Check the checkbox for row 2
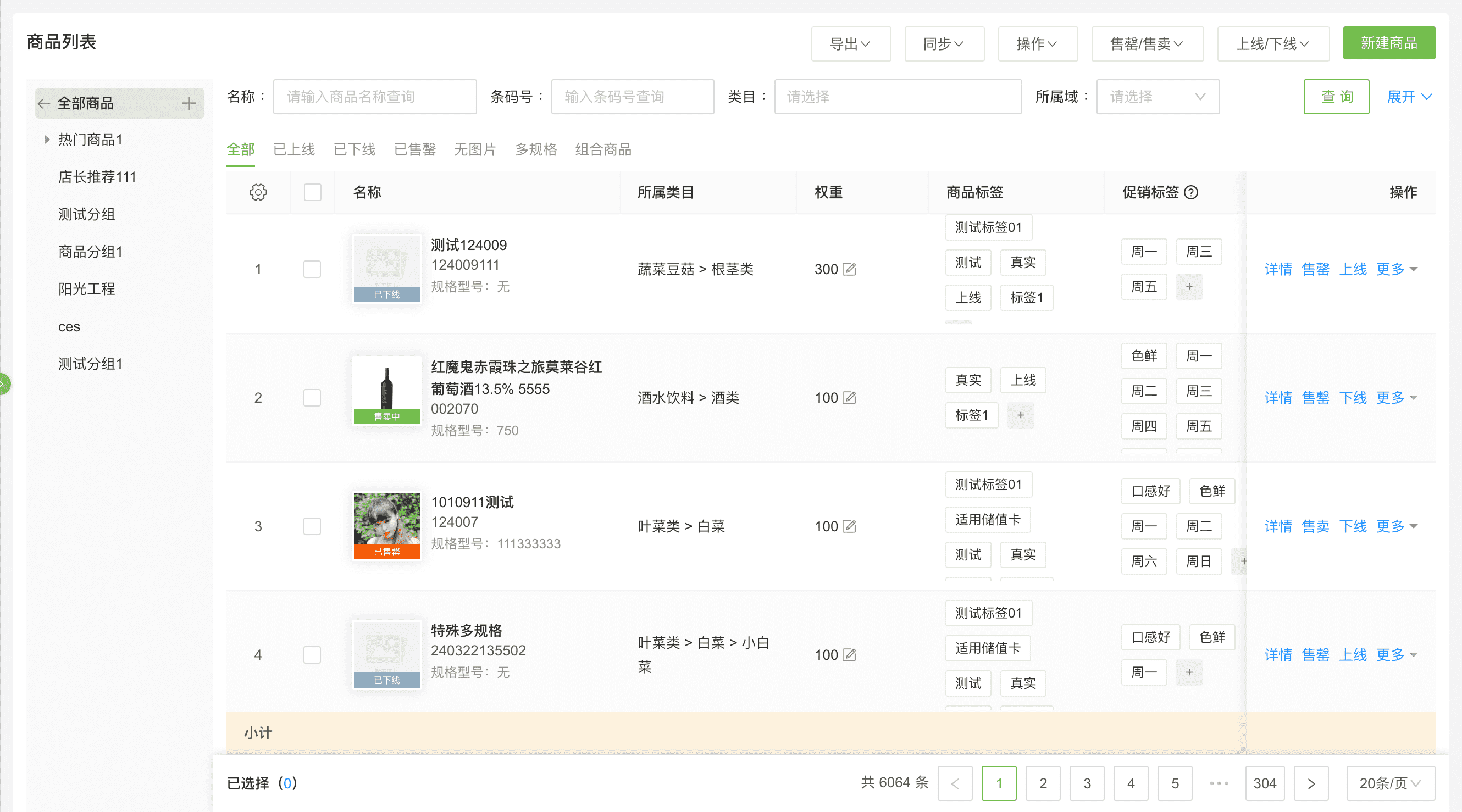Screen dimensions: 1462x812 click(312, 398)
